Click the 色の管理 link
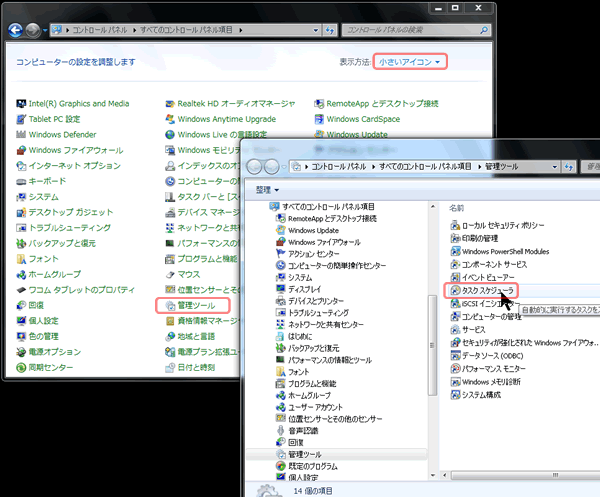The width and height of the screenshot is (600, 497). tap(44, 336)
